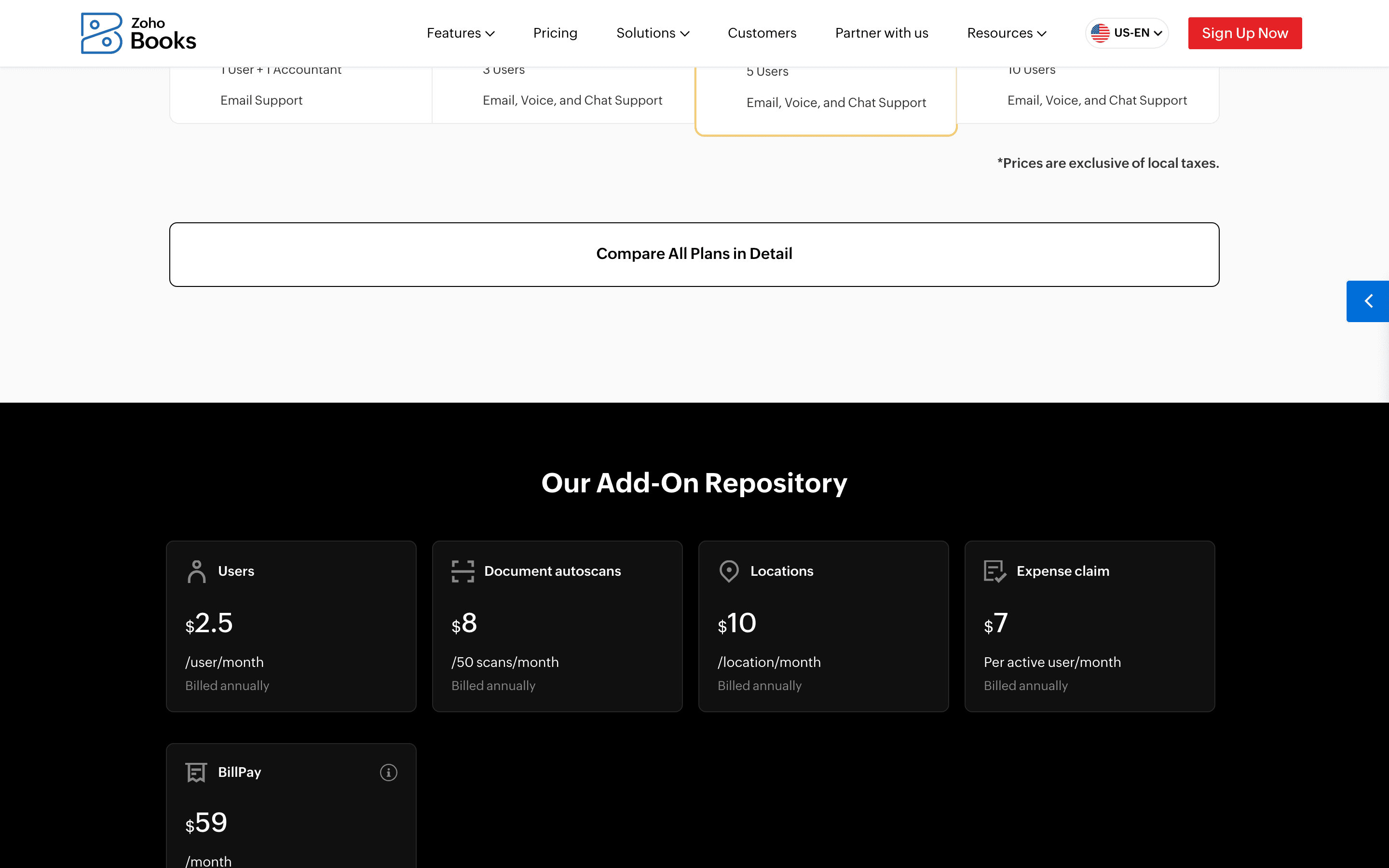Select the Locations add-on title
Image resolution: width=1389 pixels, height=868 pixels.
pyautogui.click(x=782, y=571)
